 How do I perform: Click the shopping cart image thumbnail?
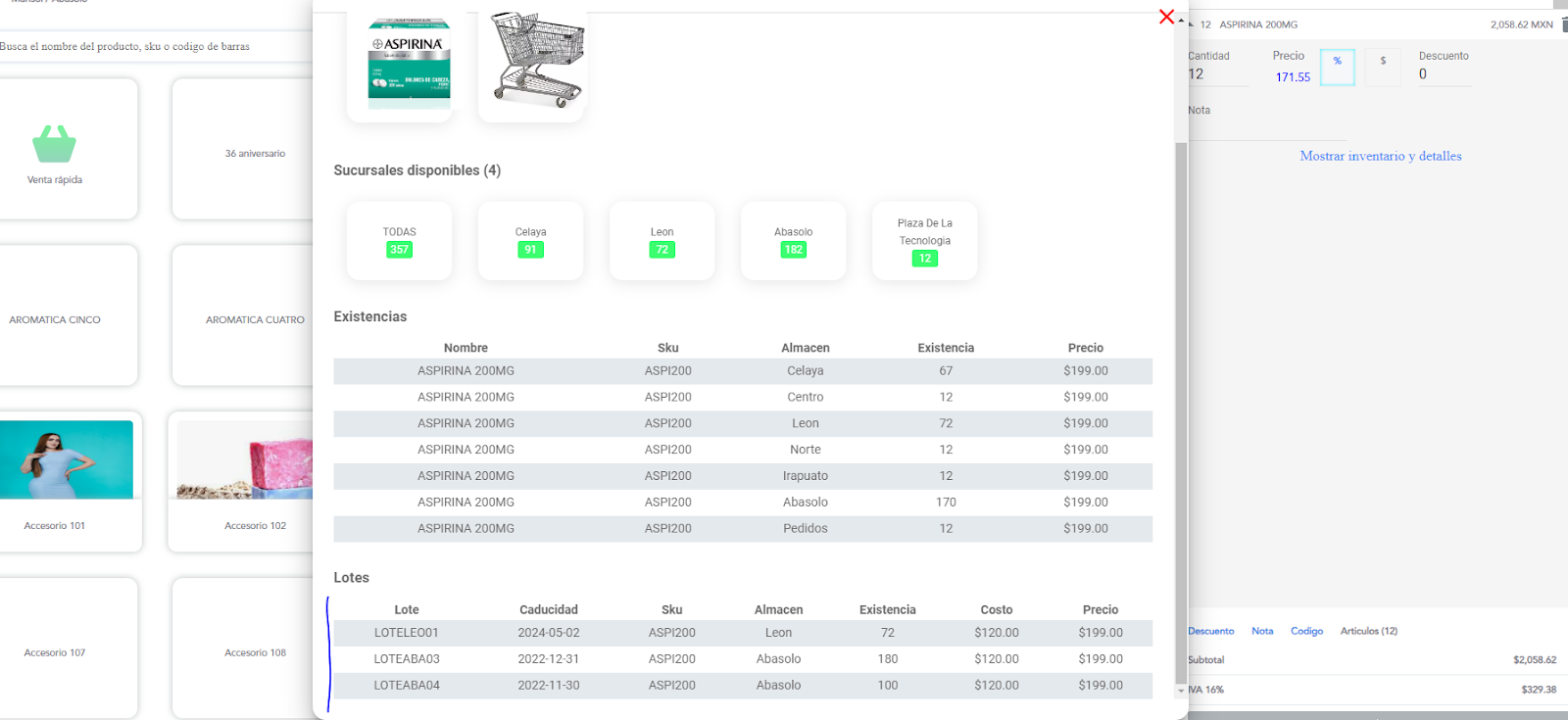[x=537, y=59]
